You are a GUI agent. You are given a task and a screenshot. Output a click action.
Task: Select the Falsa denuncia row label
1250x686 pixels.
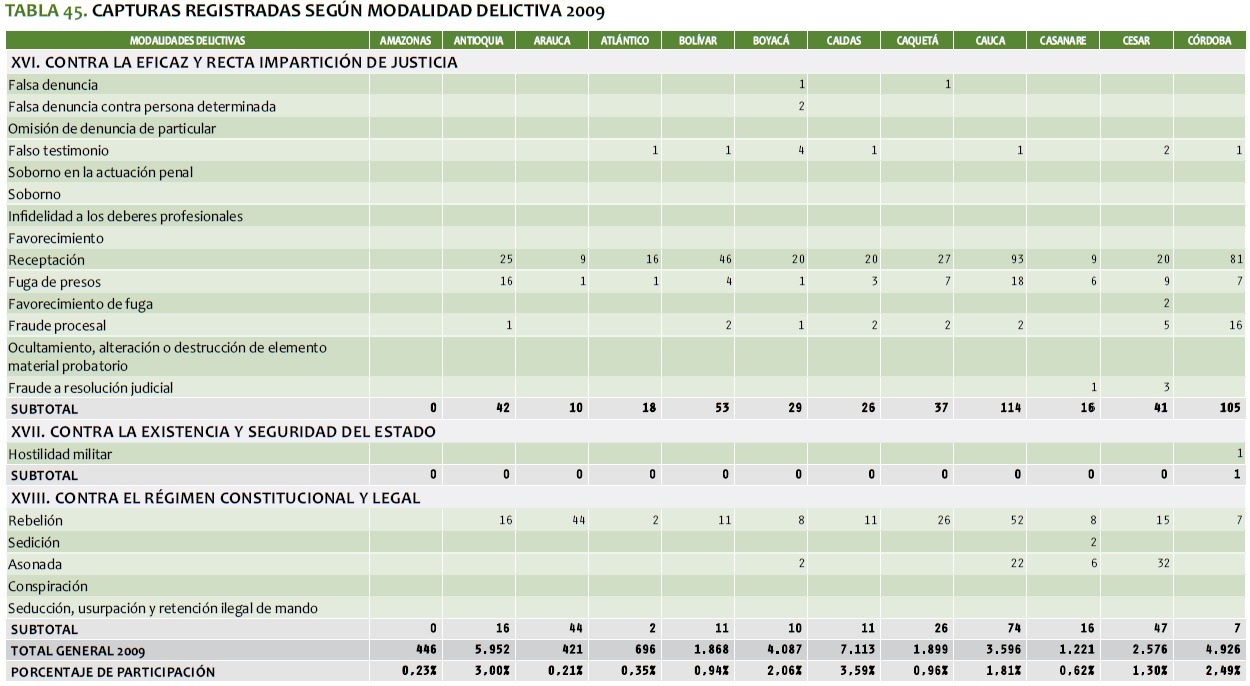[x=53, y=85]
